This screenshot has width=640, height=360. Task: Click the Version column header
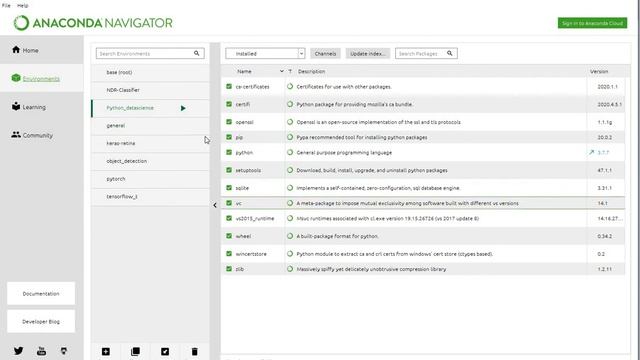[x=599, y=71]
